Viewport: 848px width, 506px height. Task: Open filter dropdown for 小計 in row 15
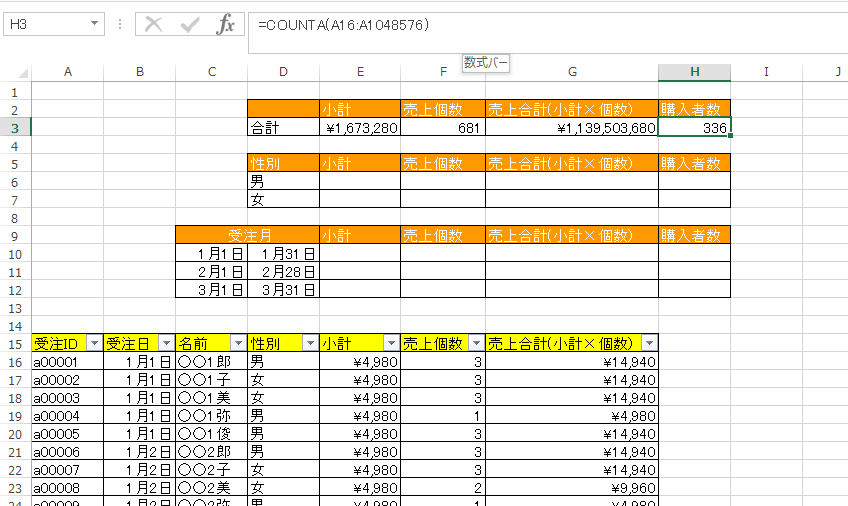tap(391, 343)
